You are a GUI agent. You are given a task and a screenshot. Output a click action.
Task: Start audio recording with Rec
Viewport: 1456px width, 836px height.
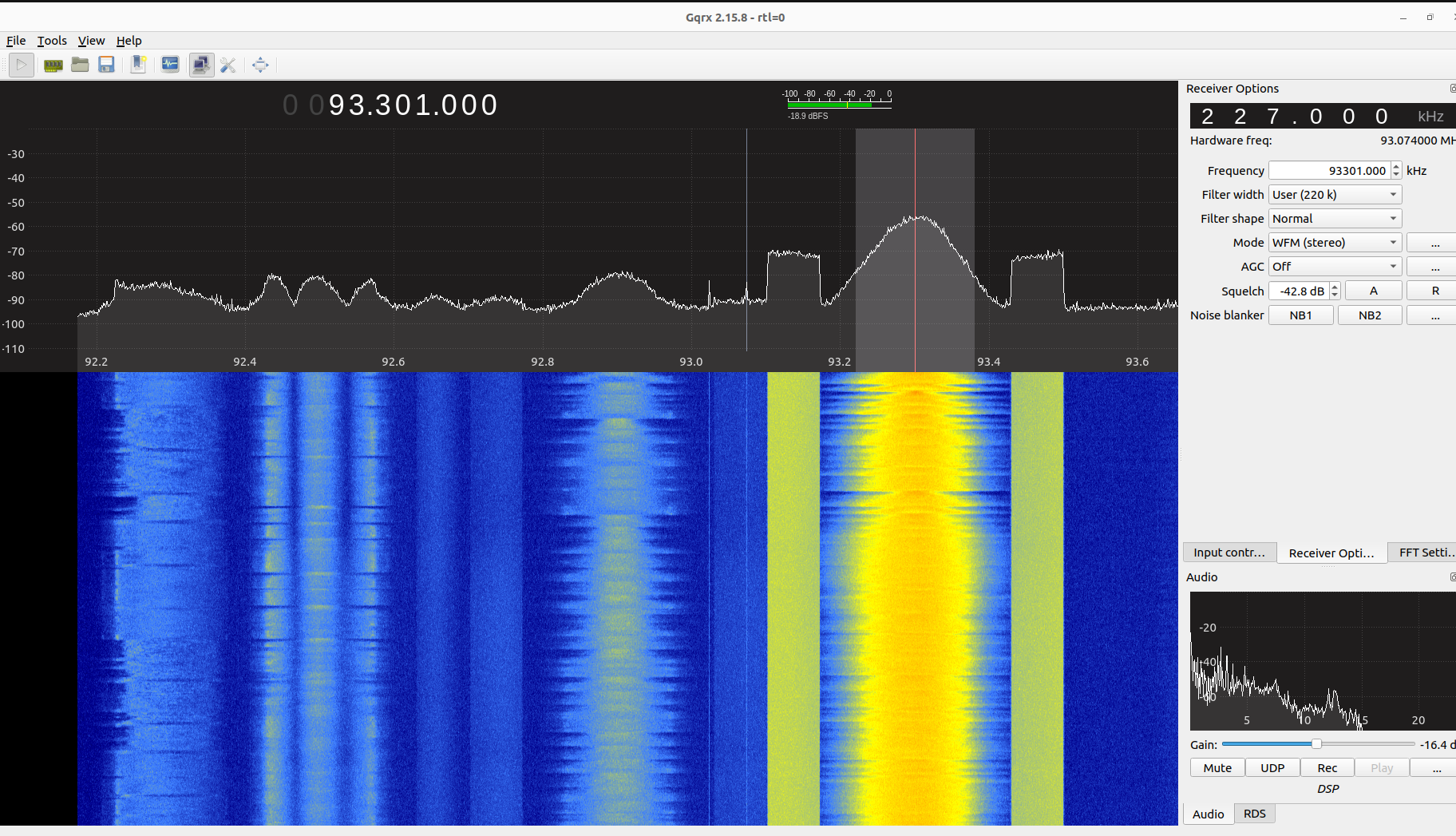click(1327, 768)
